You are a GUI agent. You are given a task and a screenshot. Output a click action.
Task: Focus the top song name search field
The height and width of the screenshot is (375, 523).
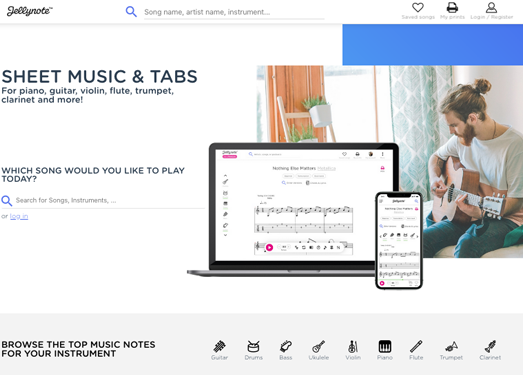coord(234,12)
